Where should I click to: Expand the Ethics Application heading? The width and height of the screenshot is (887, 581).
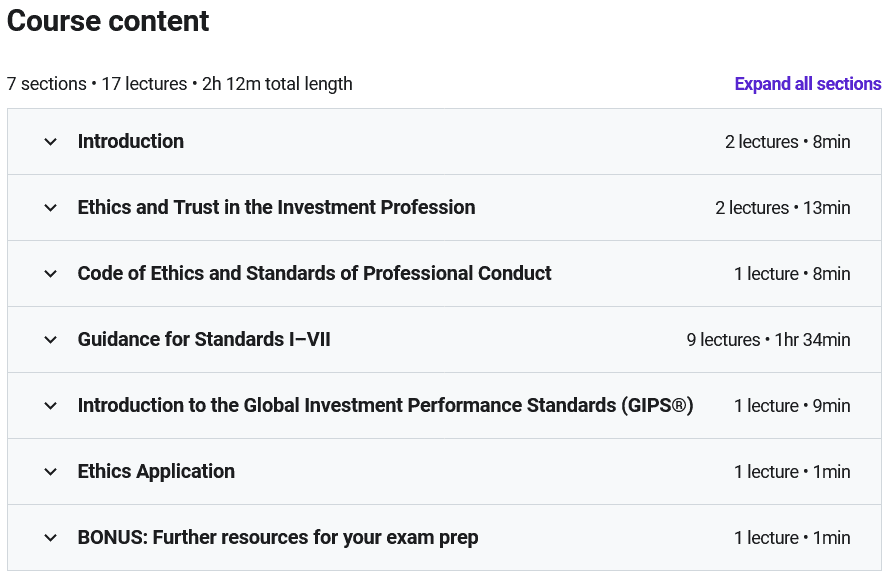pyautogui.click(x=156, y=472)
